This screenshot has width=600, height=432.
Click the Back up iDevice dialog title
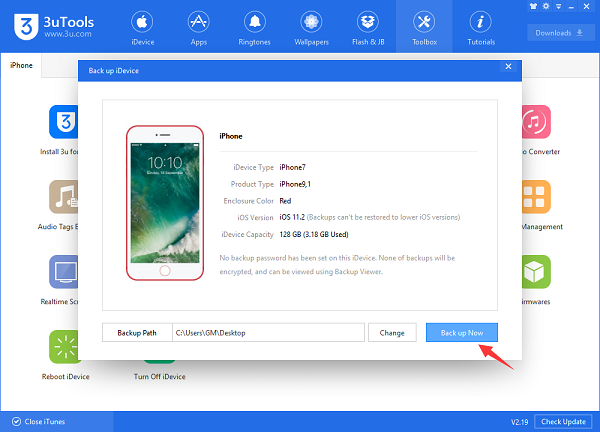(x=114, y=71)
